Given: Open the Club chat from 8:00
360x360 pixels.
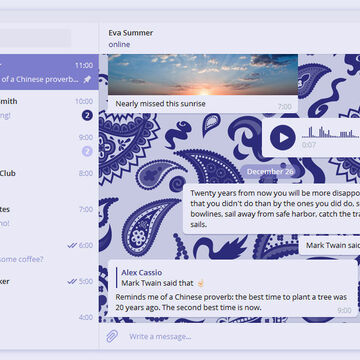Looking at the screenshot, I should coord(49,180).
